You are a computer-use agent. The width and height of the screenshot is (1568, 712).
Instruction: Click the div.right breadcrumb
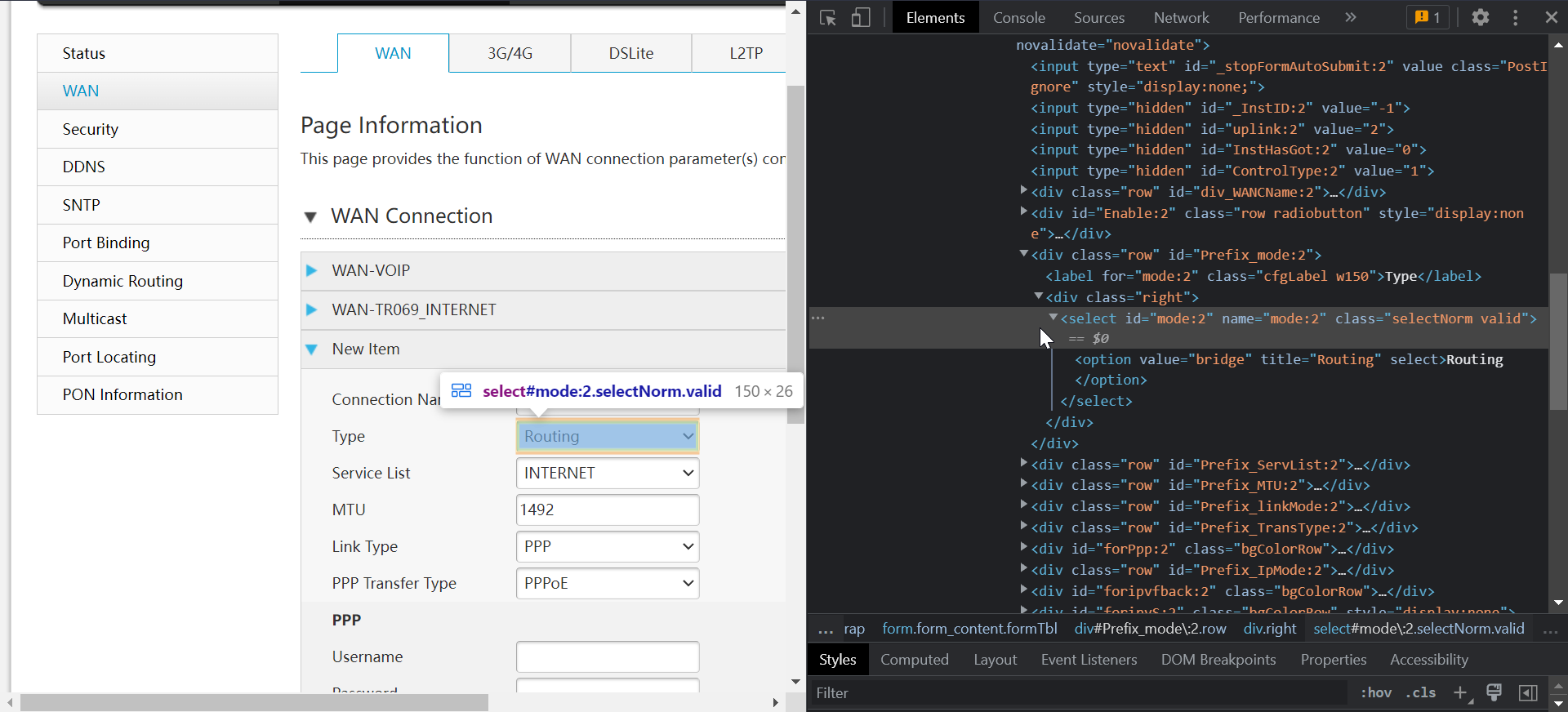[x=1270, y=629]
